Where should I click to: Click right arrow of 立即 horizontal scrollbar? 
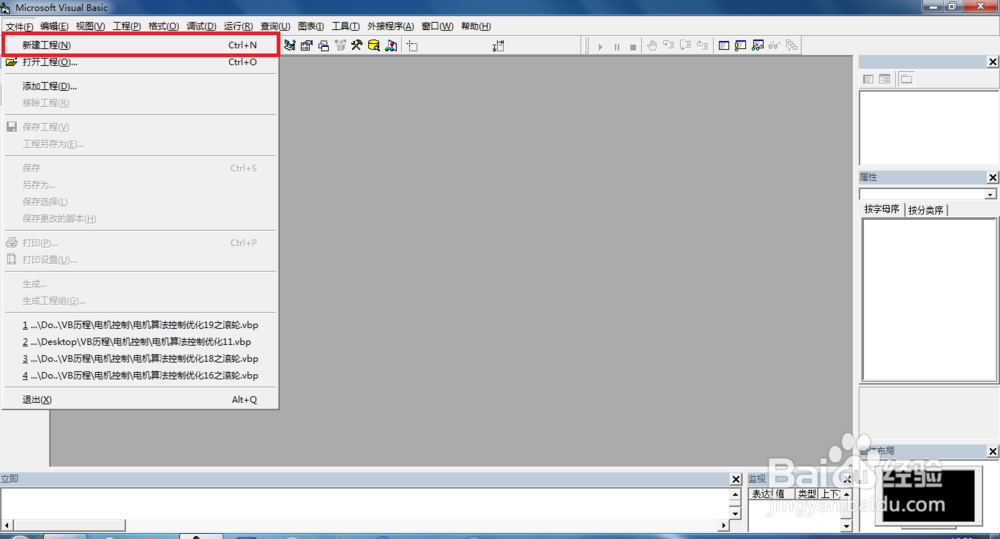pos(723,526)
